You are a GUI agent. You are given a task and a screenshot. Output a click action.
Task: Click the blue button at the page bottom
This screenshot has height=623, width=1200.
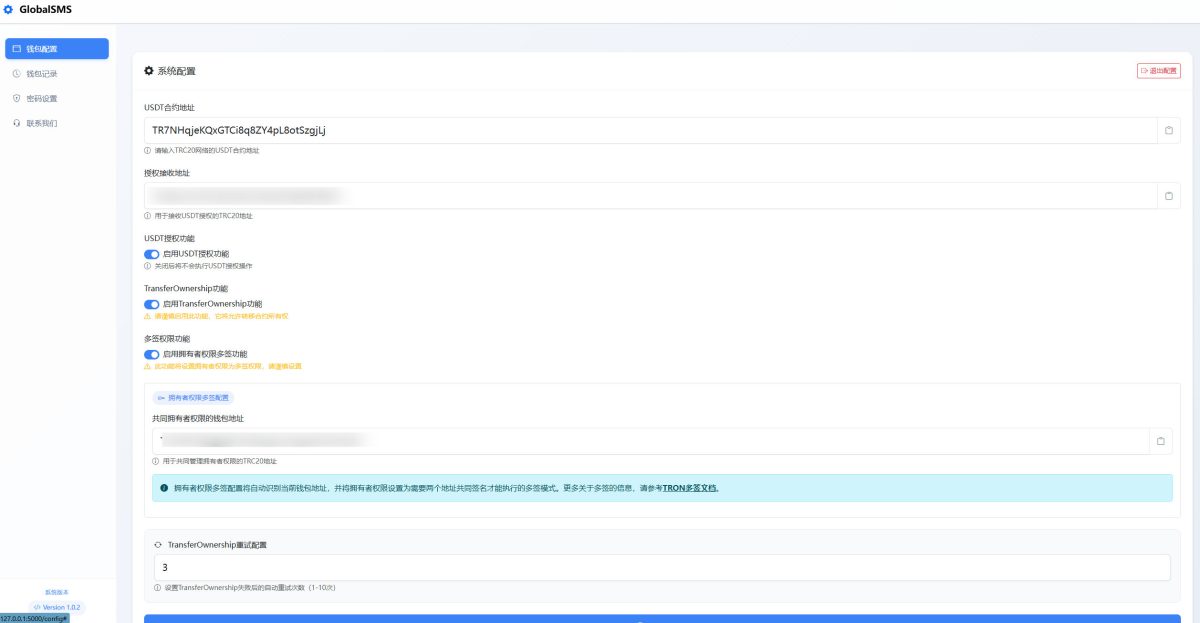click(662, 619)
